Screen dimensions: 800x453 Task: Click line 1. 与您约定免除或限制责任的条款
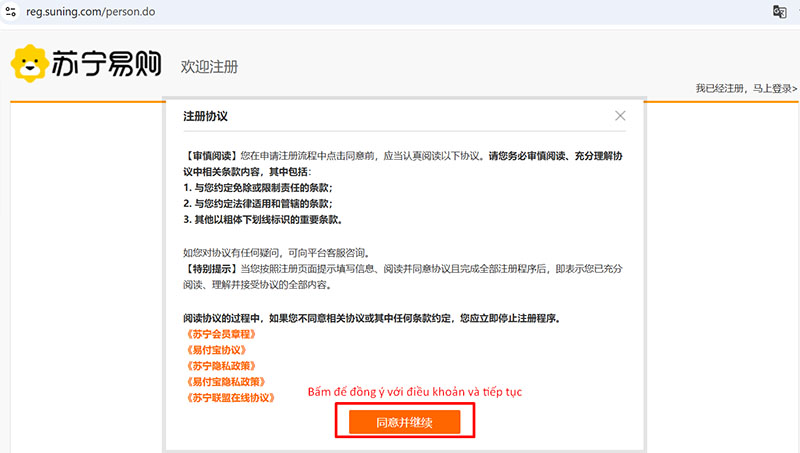coord(258,188)
